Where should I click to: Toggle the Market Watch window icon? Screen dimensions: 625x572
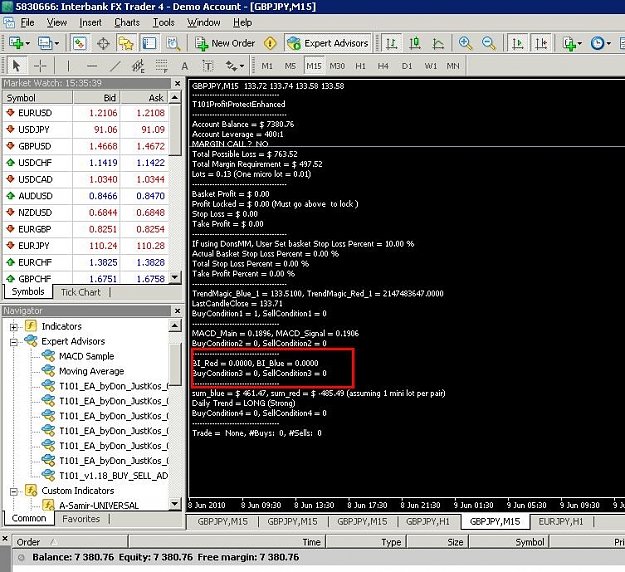click(79, 43)
